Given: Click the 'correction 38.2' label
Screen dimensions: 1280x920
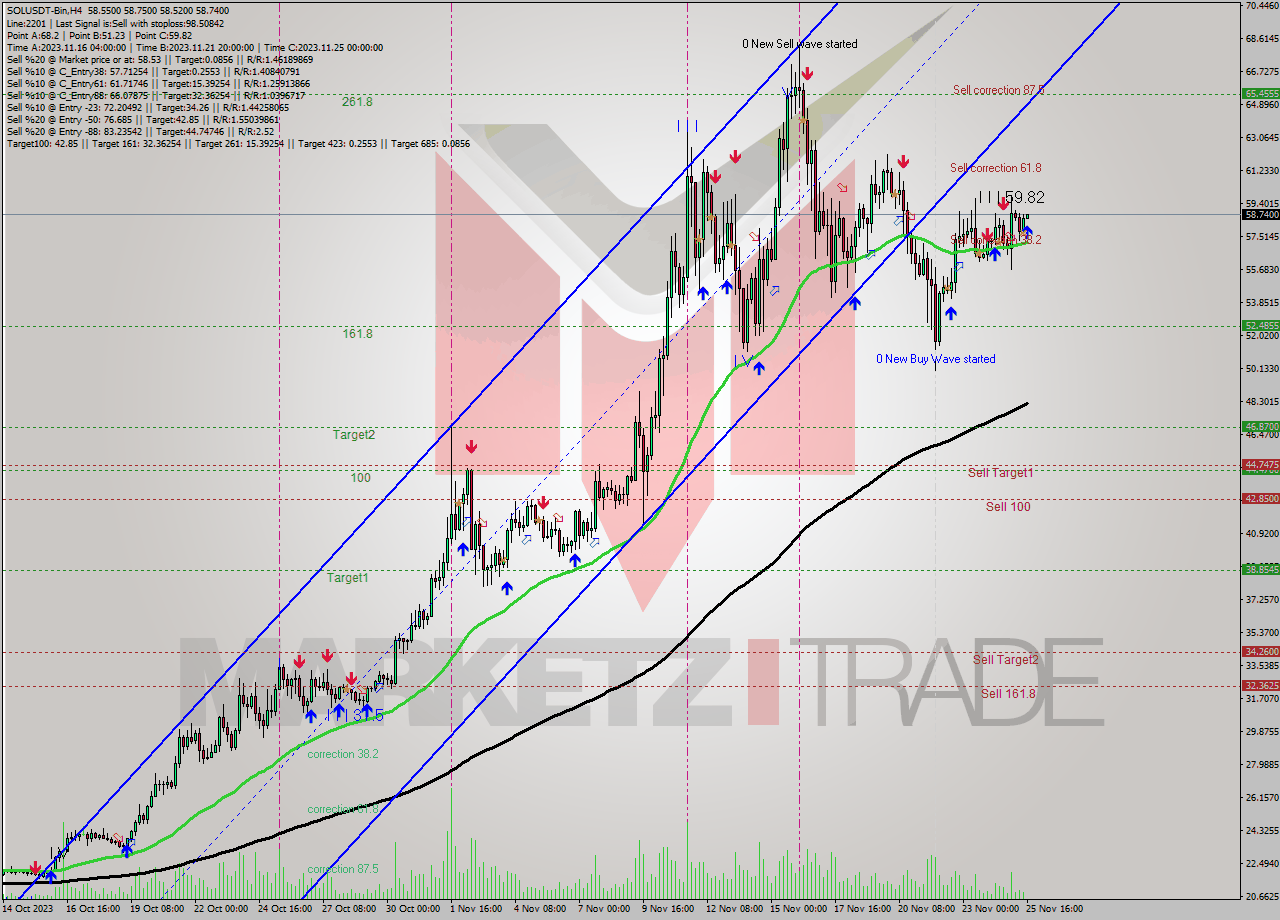Looking at the screenshot, I should coord(343,754).
